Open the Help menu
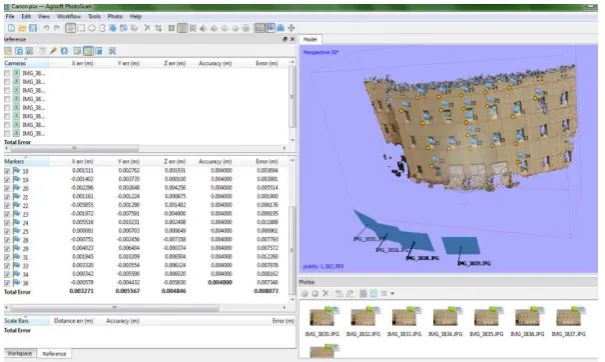605x362 pixels. pos(136,16)
